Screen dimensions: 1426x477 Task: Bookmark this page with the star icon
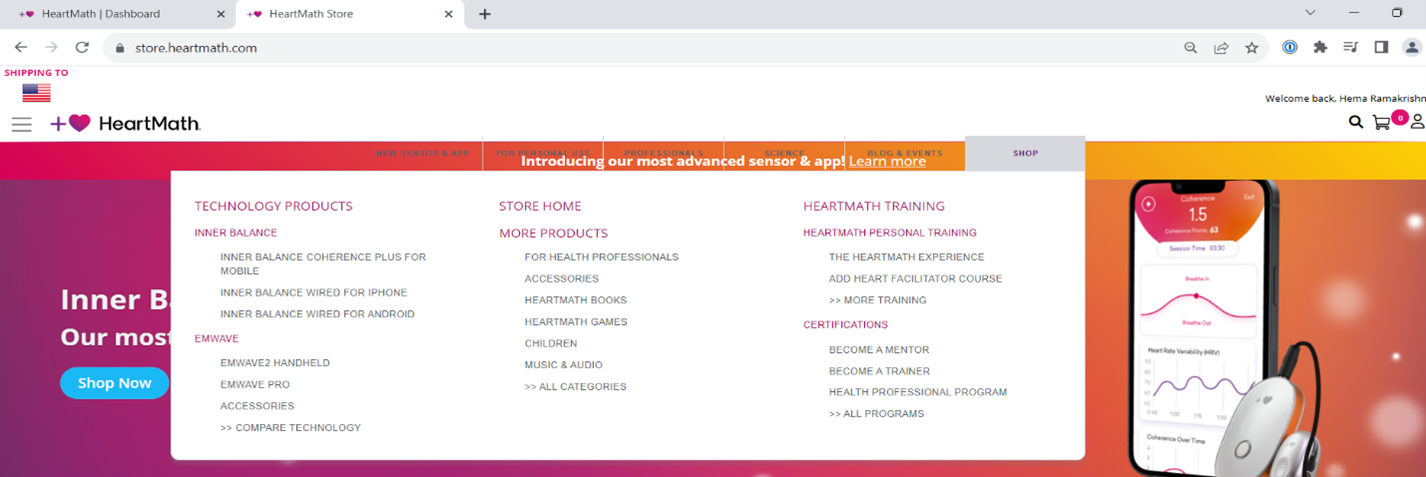[x=1251, y=47]
